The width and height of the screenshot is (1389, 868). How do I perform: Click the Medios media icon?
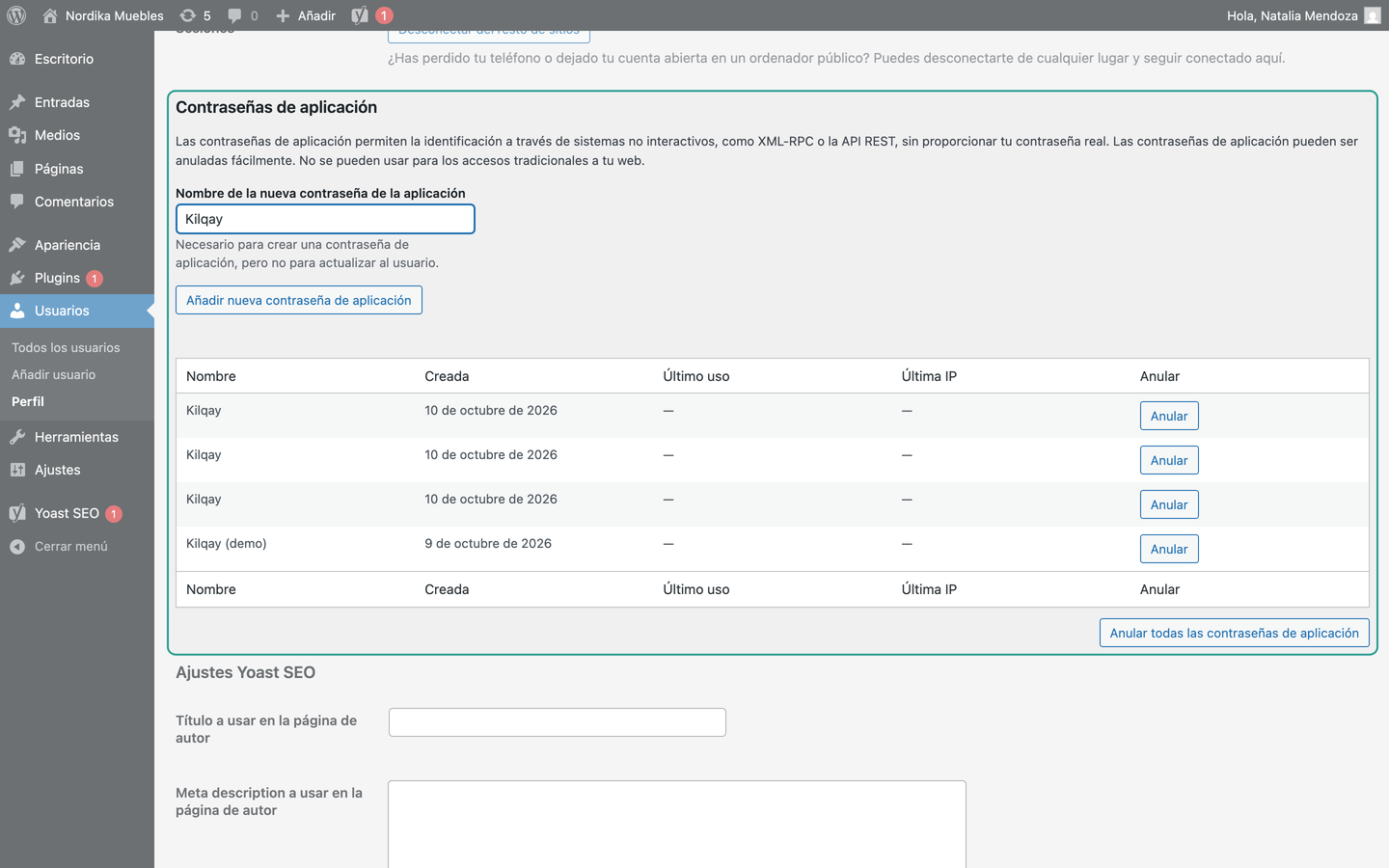pos(17,135)
